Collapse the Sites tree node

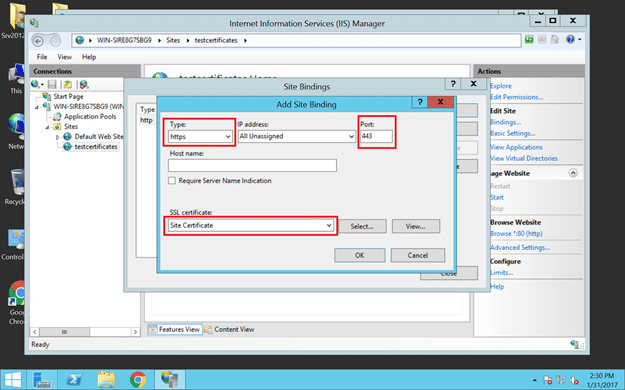(47, 127)
